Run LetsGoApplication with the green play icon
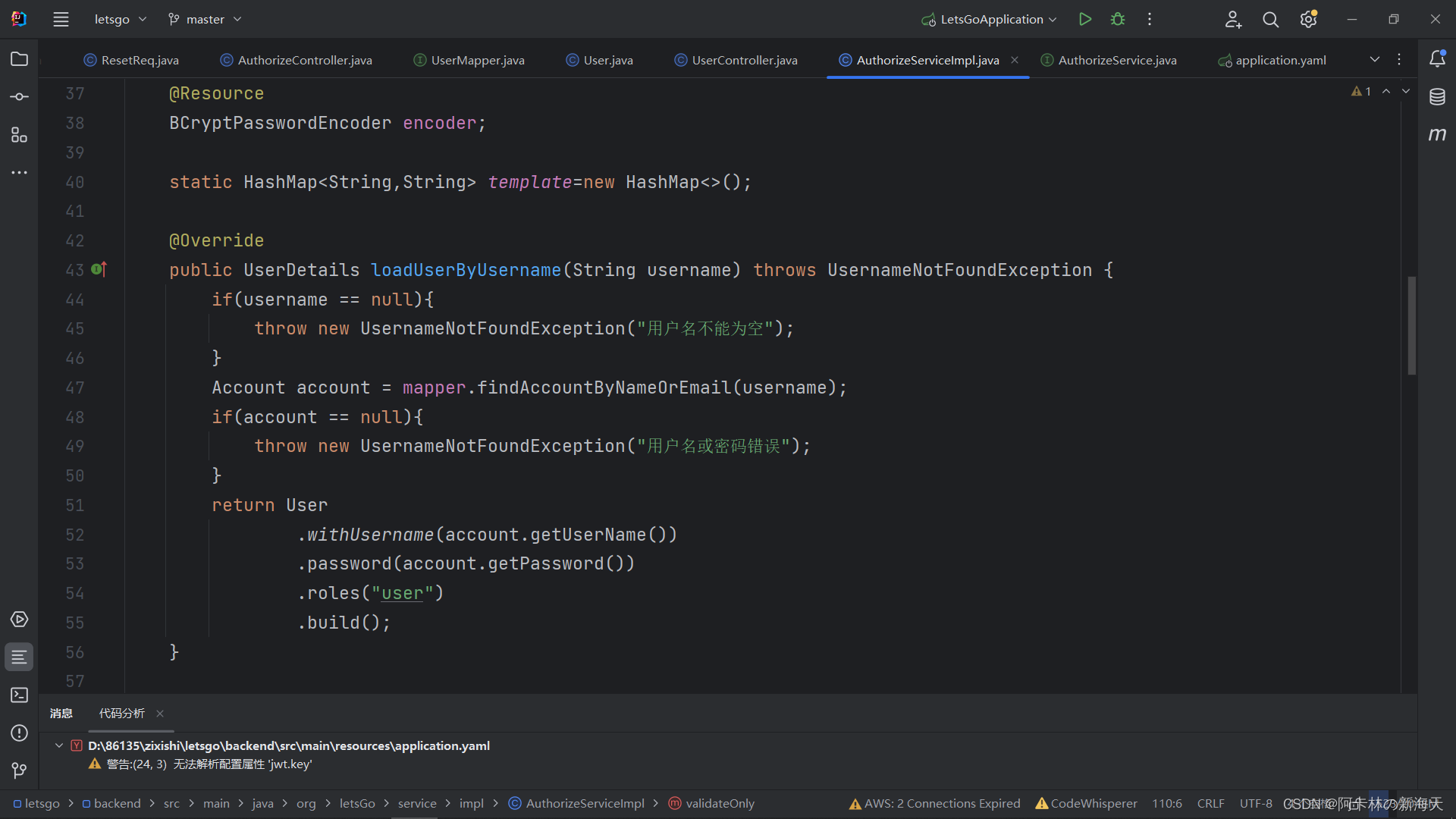The image size is (1456, 819). [1085, 19]
